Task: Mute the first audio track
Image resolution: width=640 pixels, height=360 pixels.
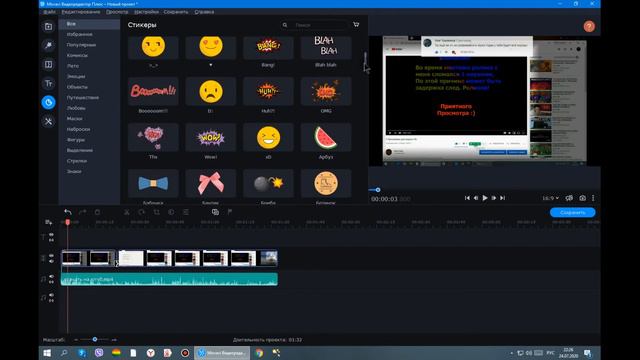Action: [51, 277]
